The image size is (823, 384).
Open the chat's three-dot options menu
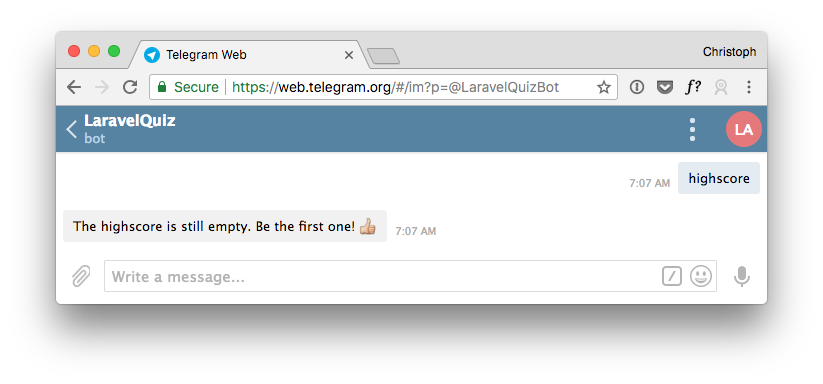(692, 129)
